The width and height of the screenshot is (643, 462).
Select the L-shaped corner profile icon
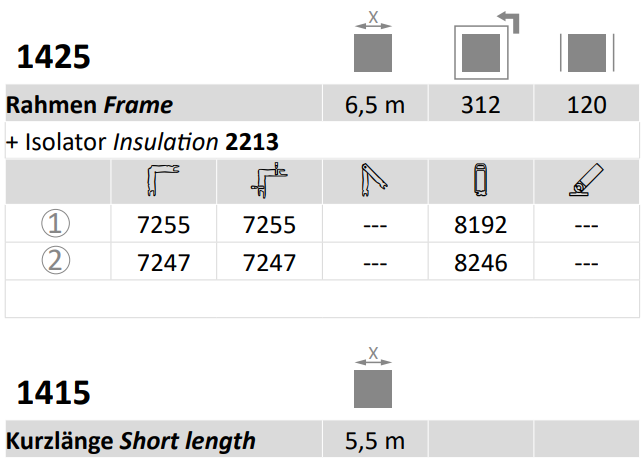[x=163, y=180]
